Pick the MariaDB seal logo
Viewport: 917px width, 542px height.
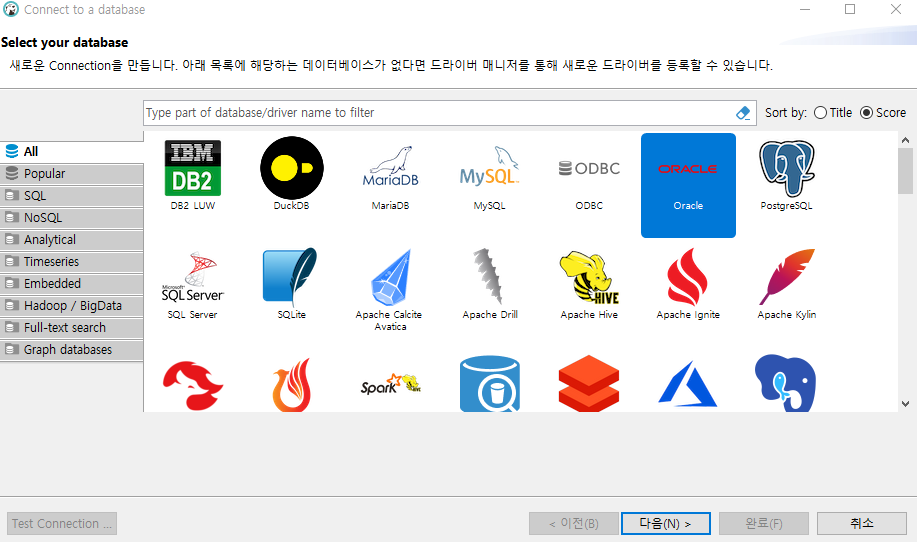tap(390, 167)
